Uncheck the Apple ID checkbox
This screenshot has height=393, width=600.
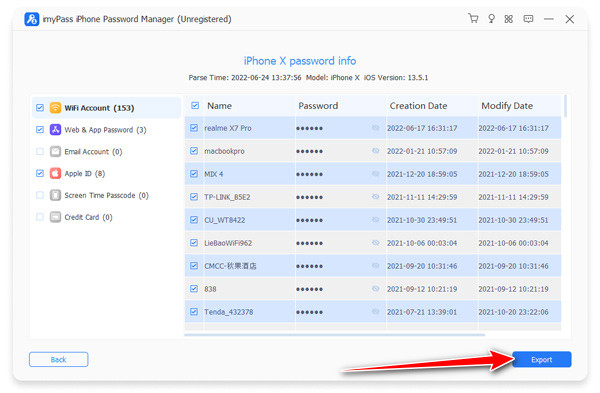point(40,173)
